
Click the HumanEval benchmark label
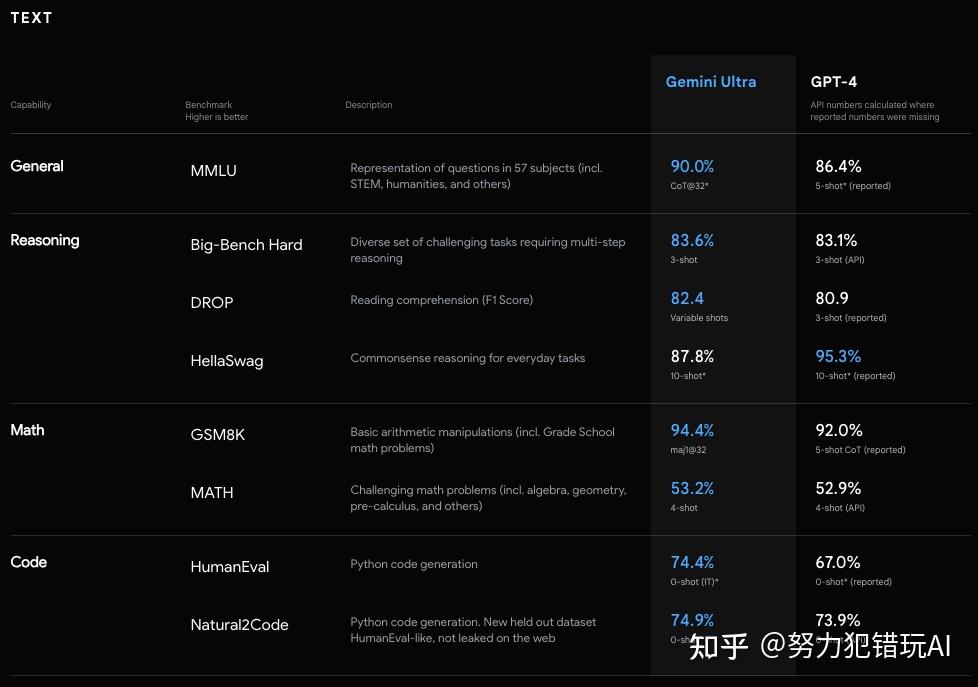point(229,567)
